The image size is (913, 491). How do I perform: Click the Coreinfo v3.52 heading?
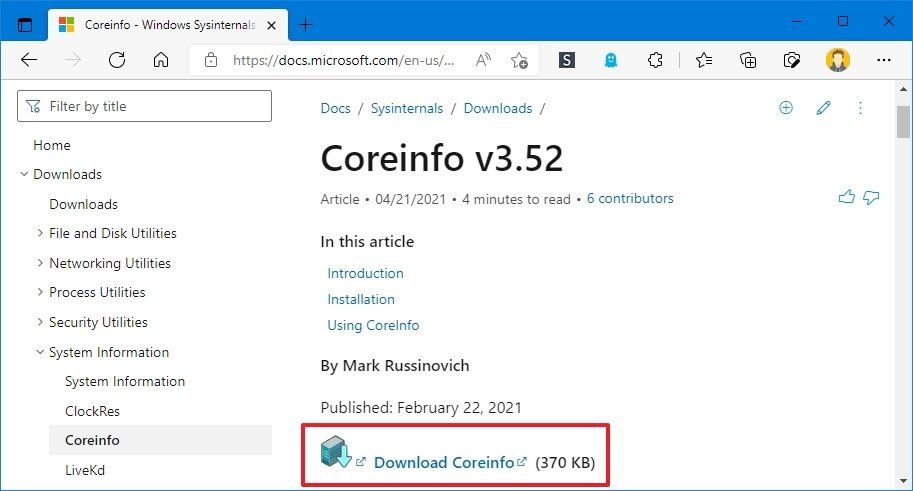coord(442,158)
